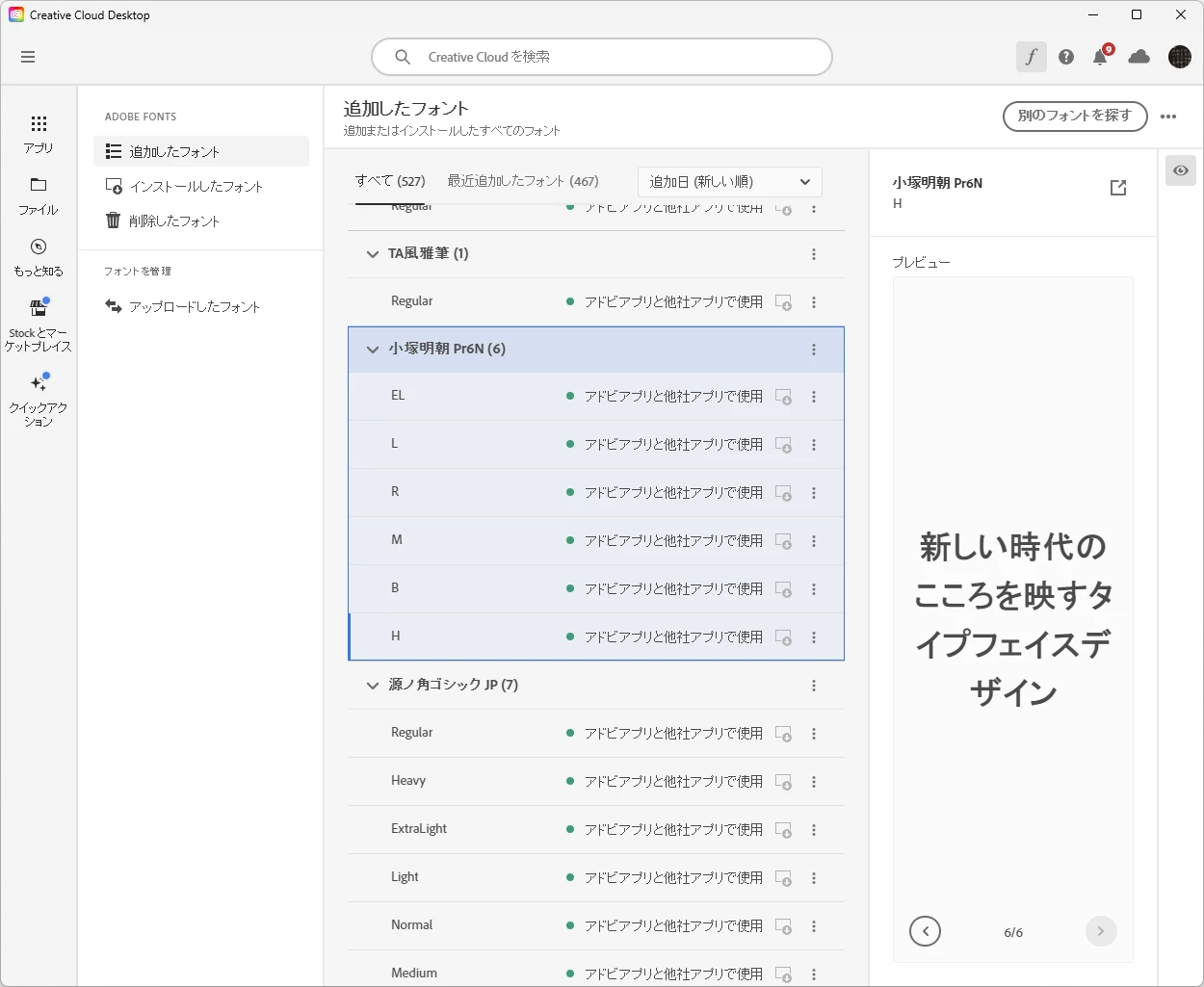Open options menu for 小塚明朝 EL row
This screenshot has width=1204, height=987.
pyautogui.click(x=814, y=397)
